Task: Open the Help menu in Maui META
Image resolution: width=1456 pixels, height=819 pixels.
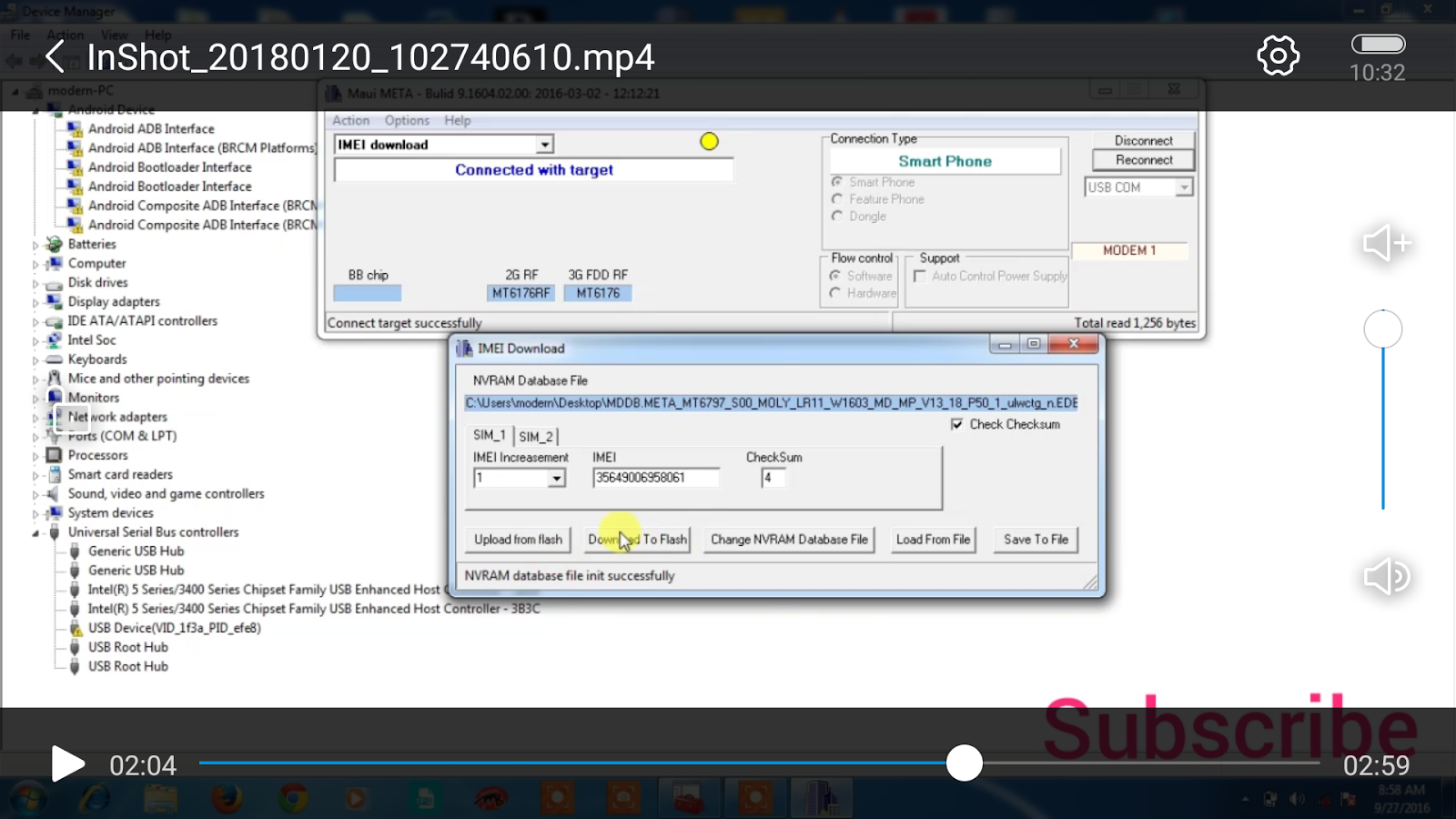Action: [458, 120]
